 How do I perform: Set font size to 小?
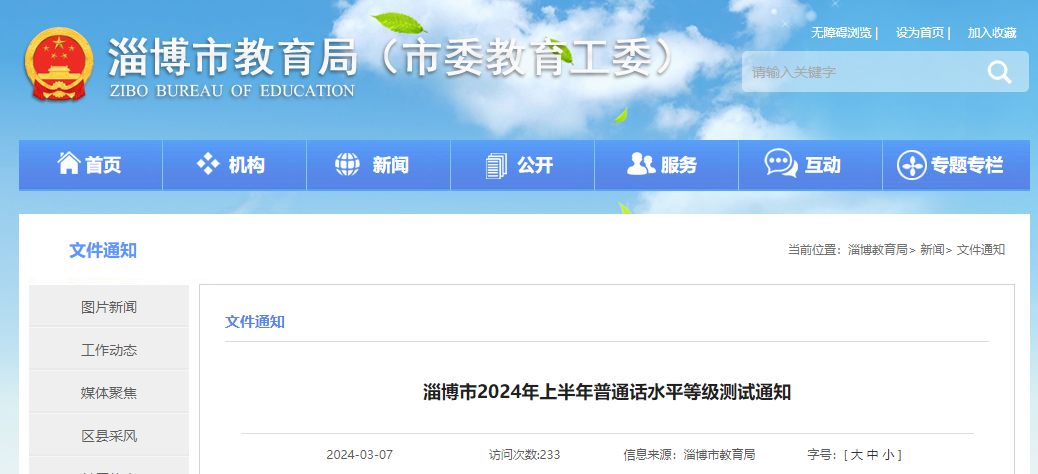pos(888,455)
